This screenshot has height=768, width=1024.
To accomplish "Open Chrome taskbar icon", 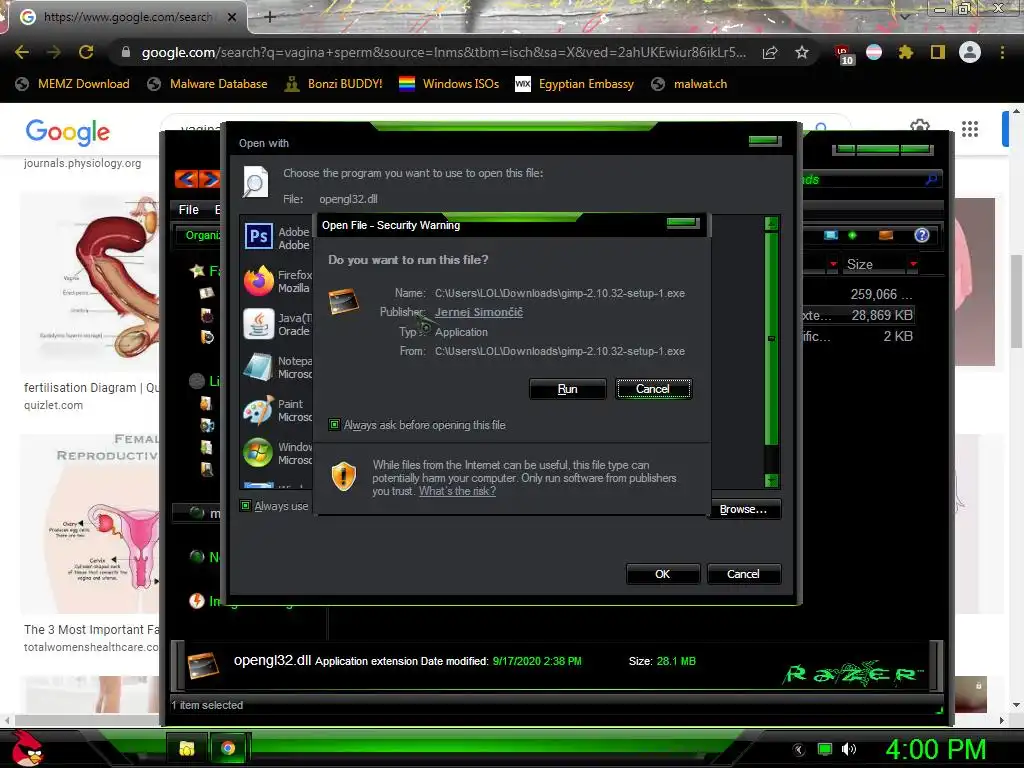I will click(x=228, y=748).
